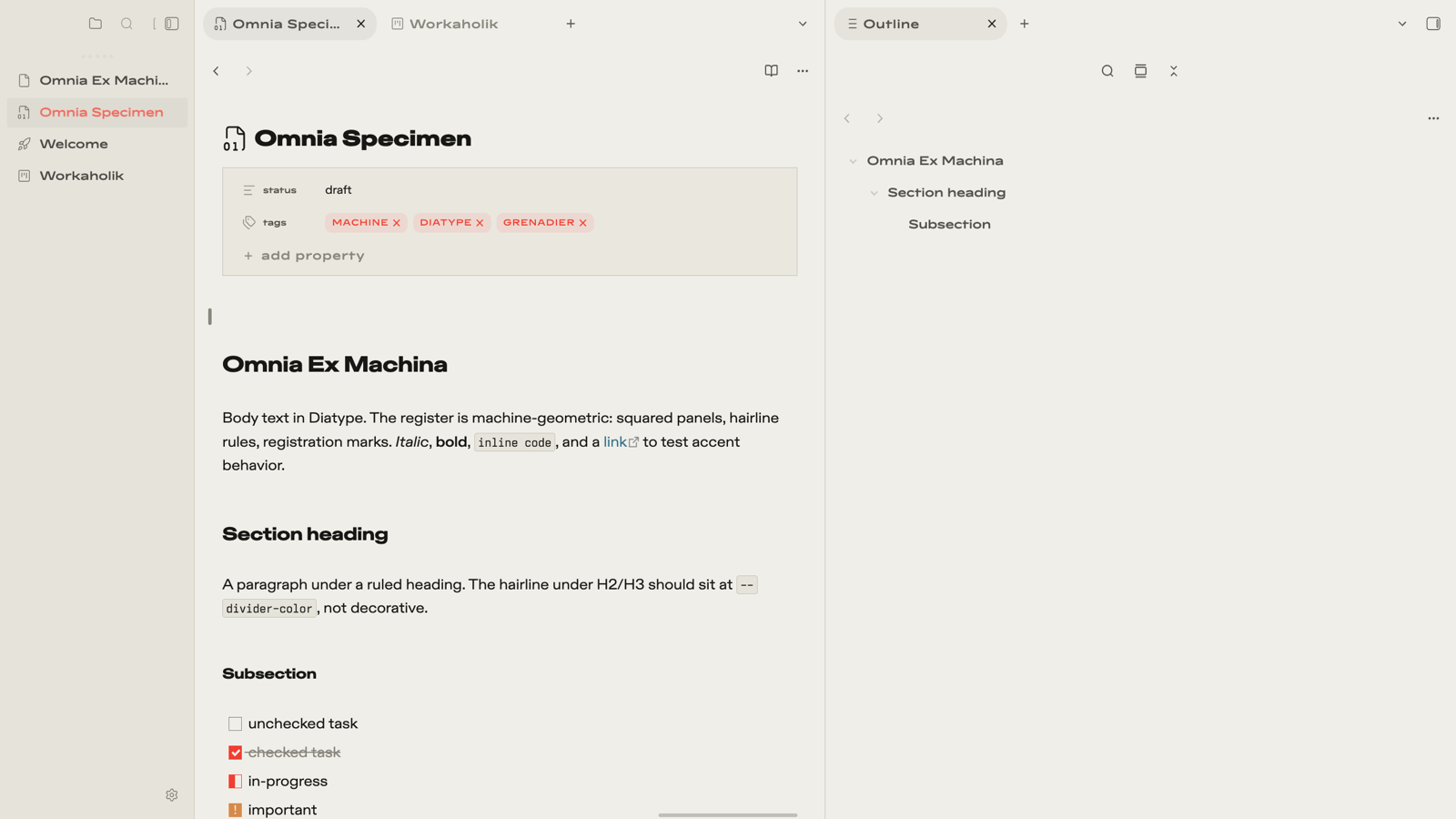Collapse Omnia Ex Machina in the outline
This screenshot has height=819, width=1456.
853,161
